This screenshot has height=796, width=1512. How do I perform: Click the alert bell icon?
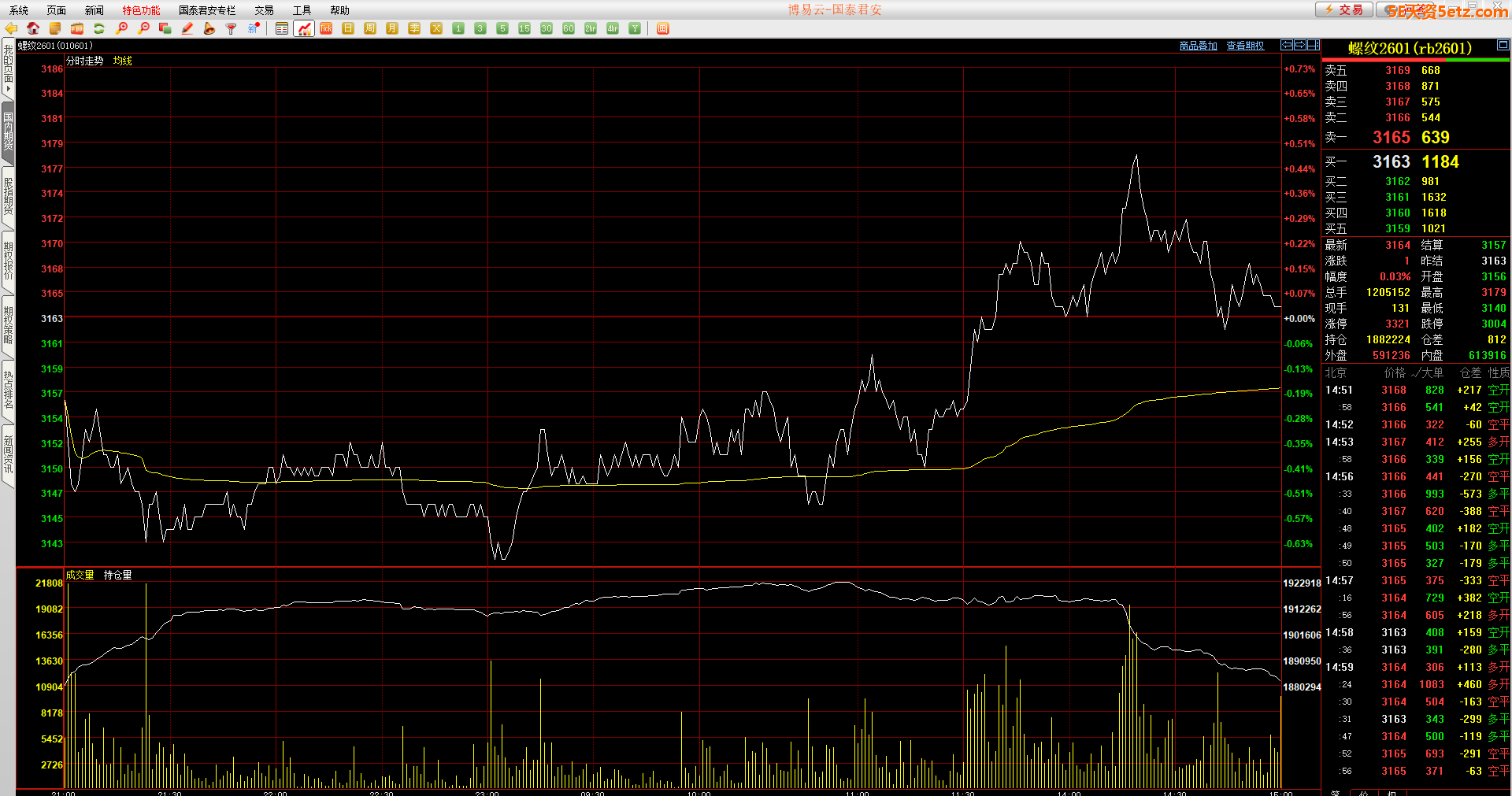[209, 28]
